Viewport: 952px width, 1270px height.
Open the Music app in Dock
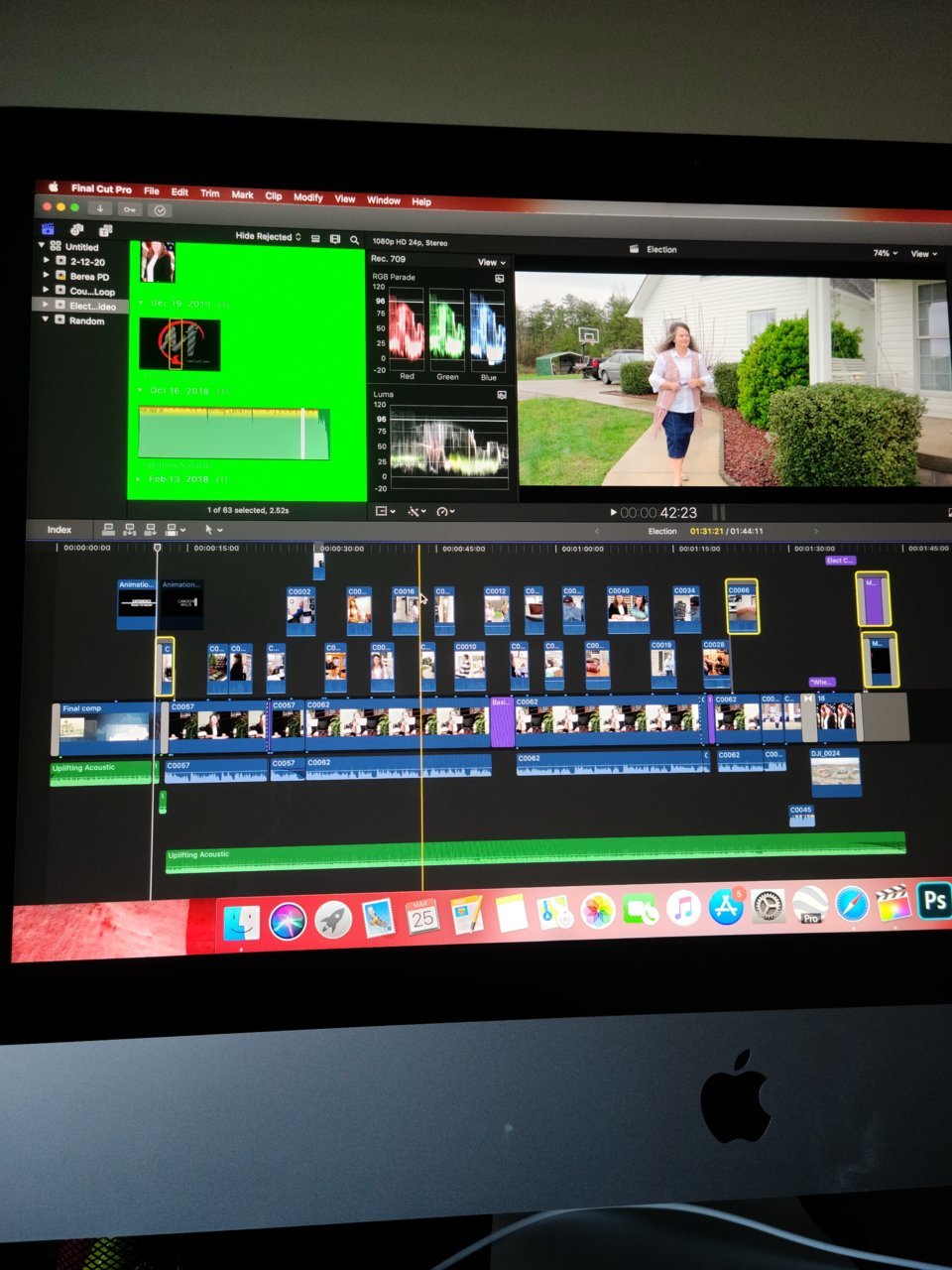click(682, 908)
